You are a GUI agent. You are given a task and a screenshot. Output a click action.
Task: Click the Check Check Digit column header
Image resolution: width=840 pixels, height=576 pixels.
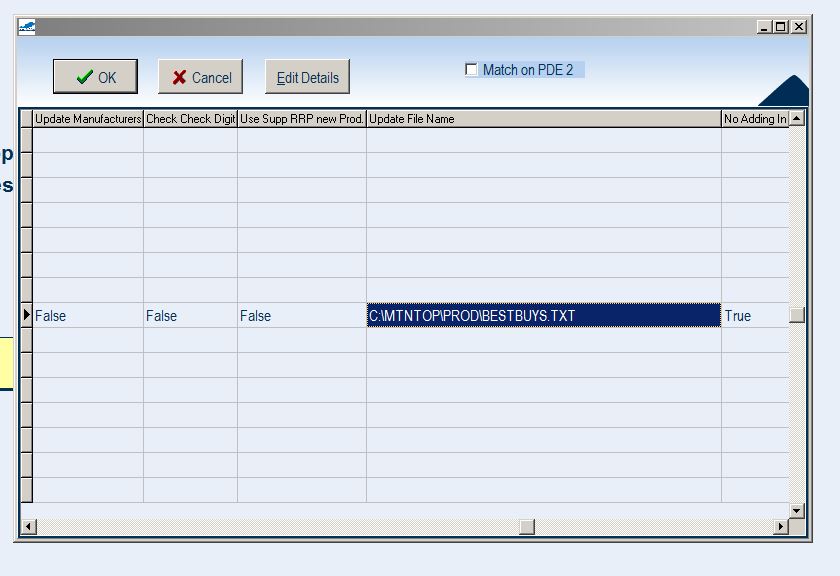pos(190,119)
